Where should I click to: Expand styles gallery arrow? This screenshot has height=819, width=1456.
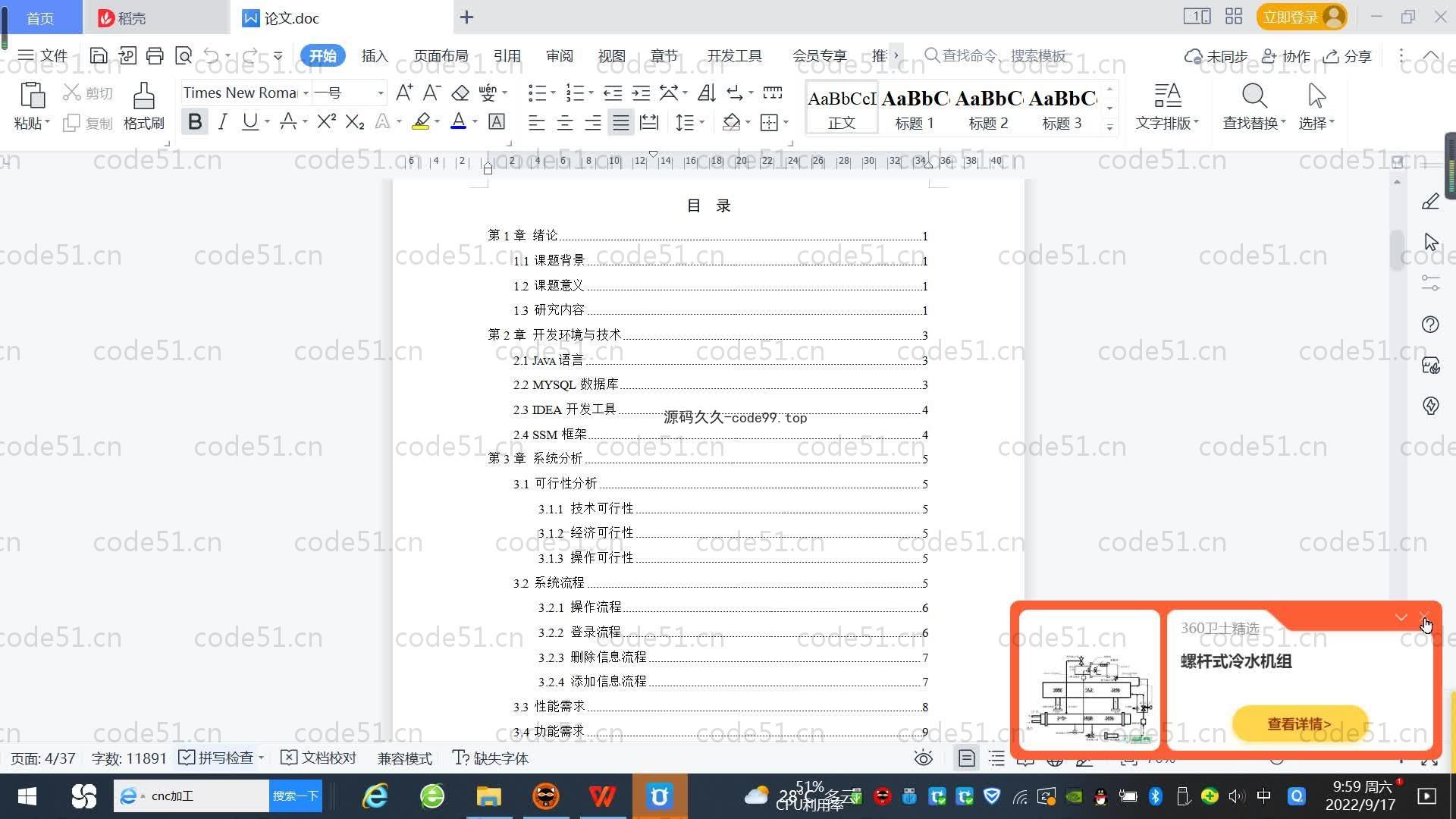click(1109, 127)
